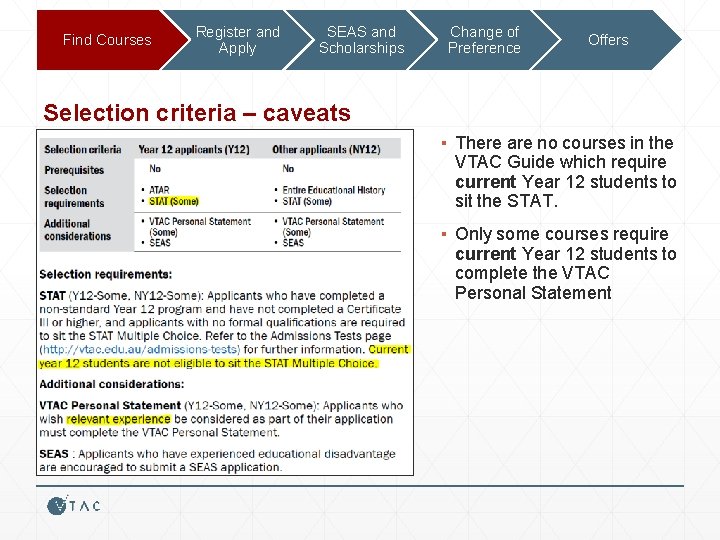
Task: Click the 'Selection requirements' table row label
Action: (74, 197)
